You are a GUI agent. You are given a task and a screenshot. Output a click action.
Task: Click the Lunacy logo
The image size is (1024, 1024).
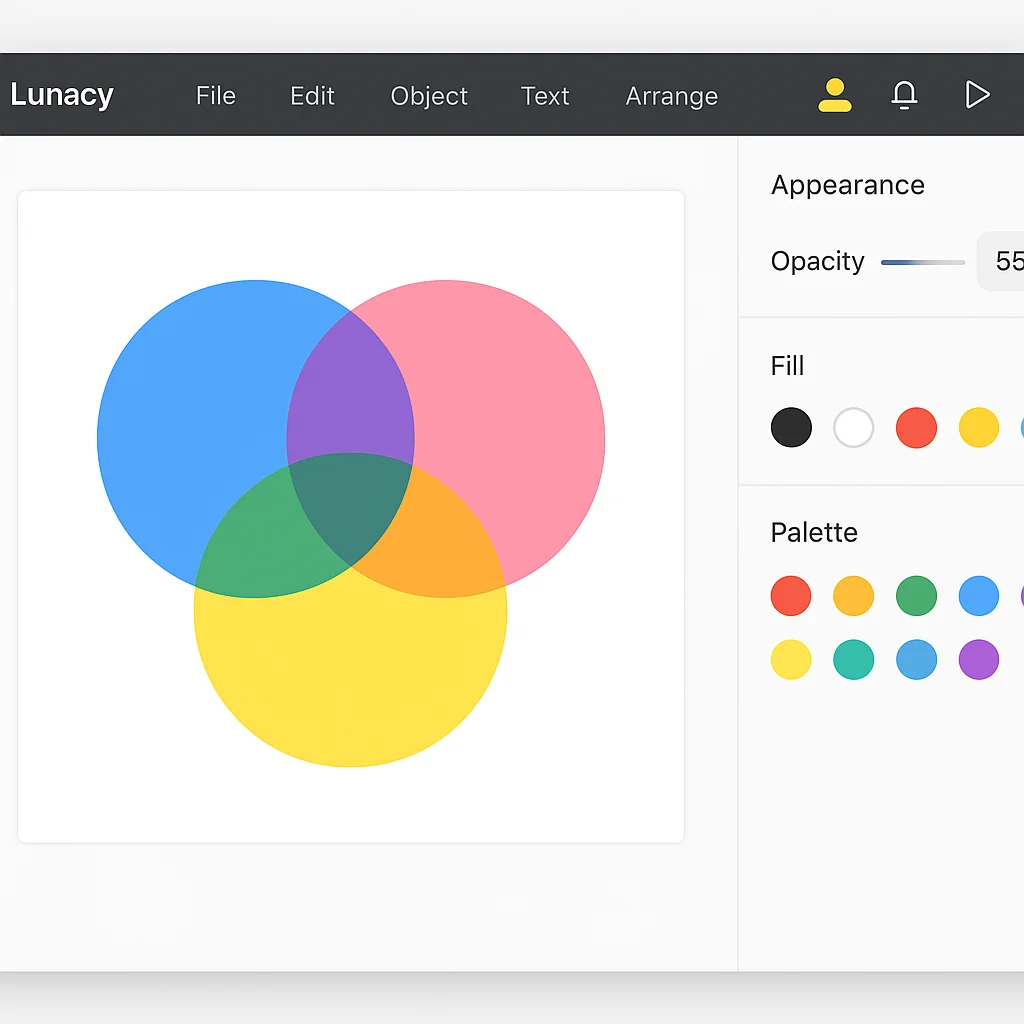(62, 95)
